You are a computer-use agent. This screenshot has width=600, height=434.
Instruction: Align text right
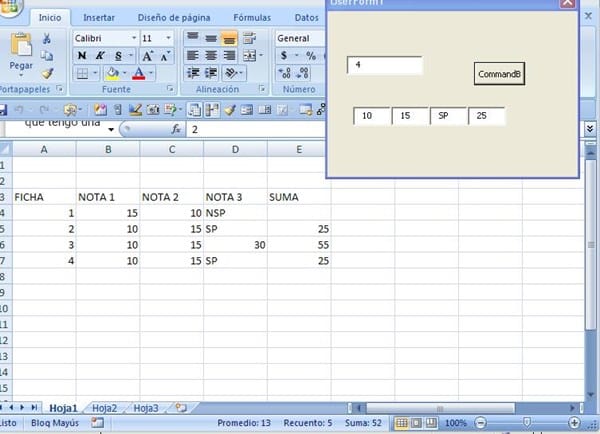click(x=229, y=56)
